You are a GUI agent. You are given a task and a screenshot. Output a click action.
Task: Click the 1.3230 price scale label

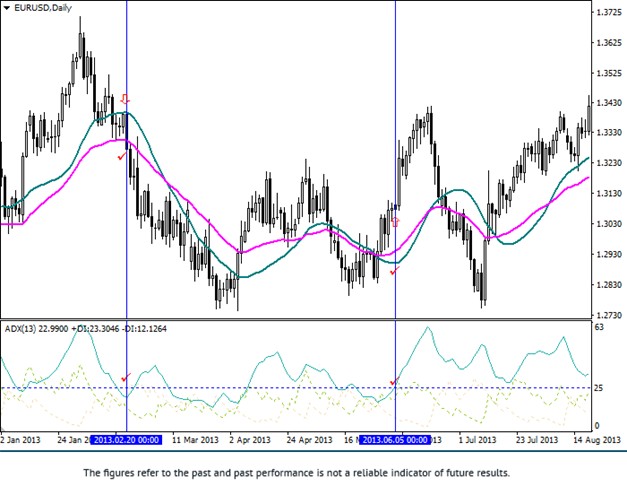click(608, 163)
